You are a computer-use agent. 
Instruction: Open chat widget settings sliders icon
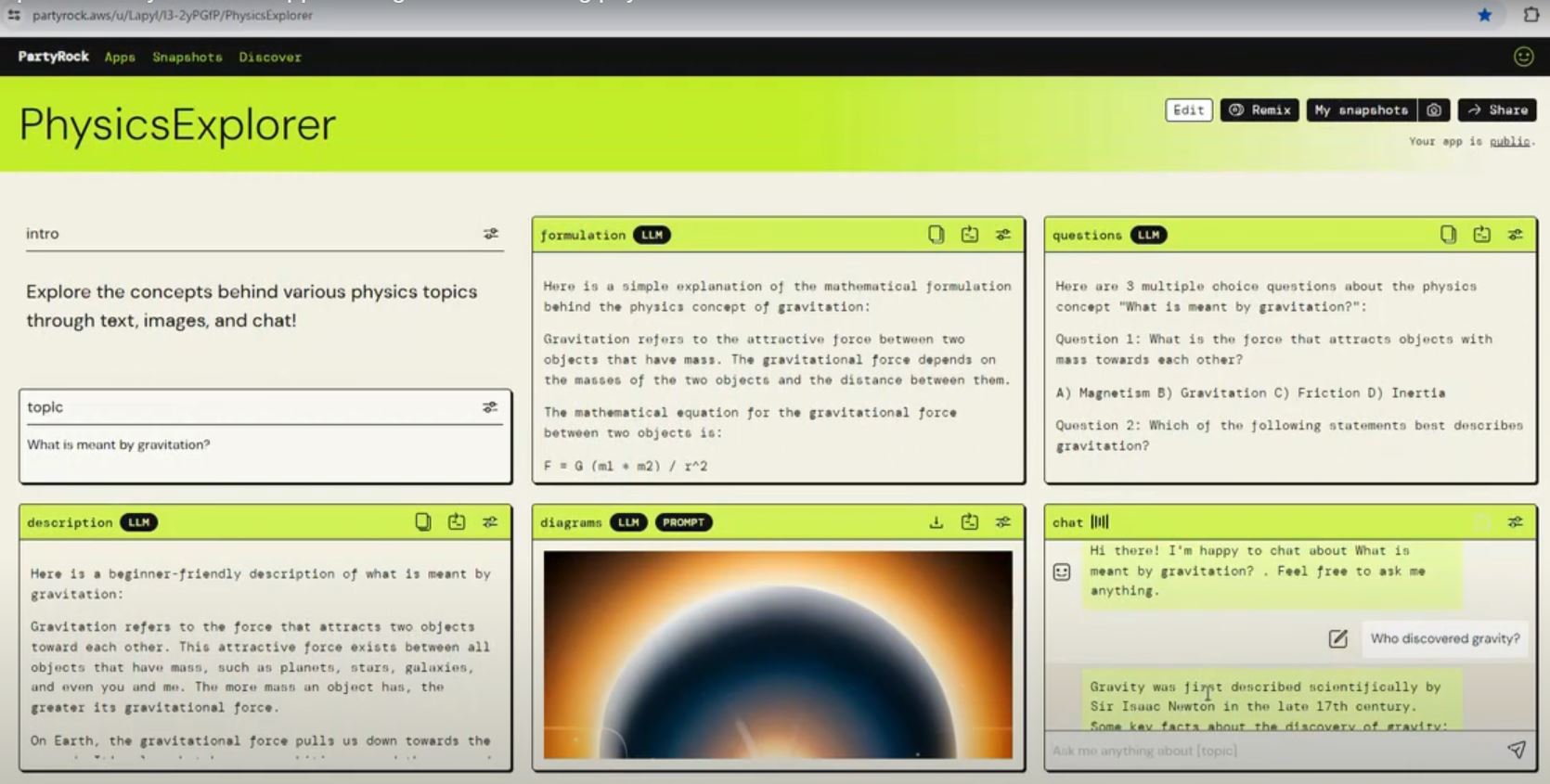coord(1515,522)
